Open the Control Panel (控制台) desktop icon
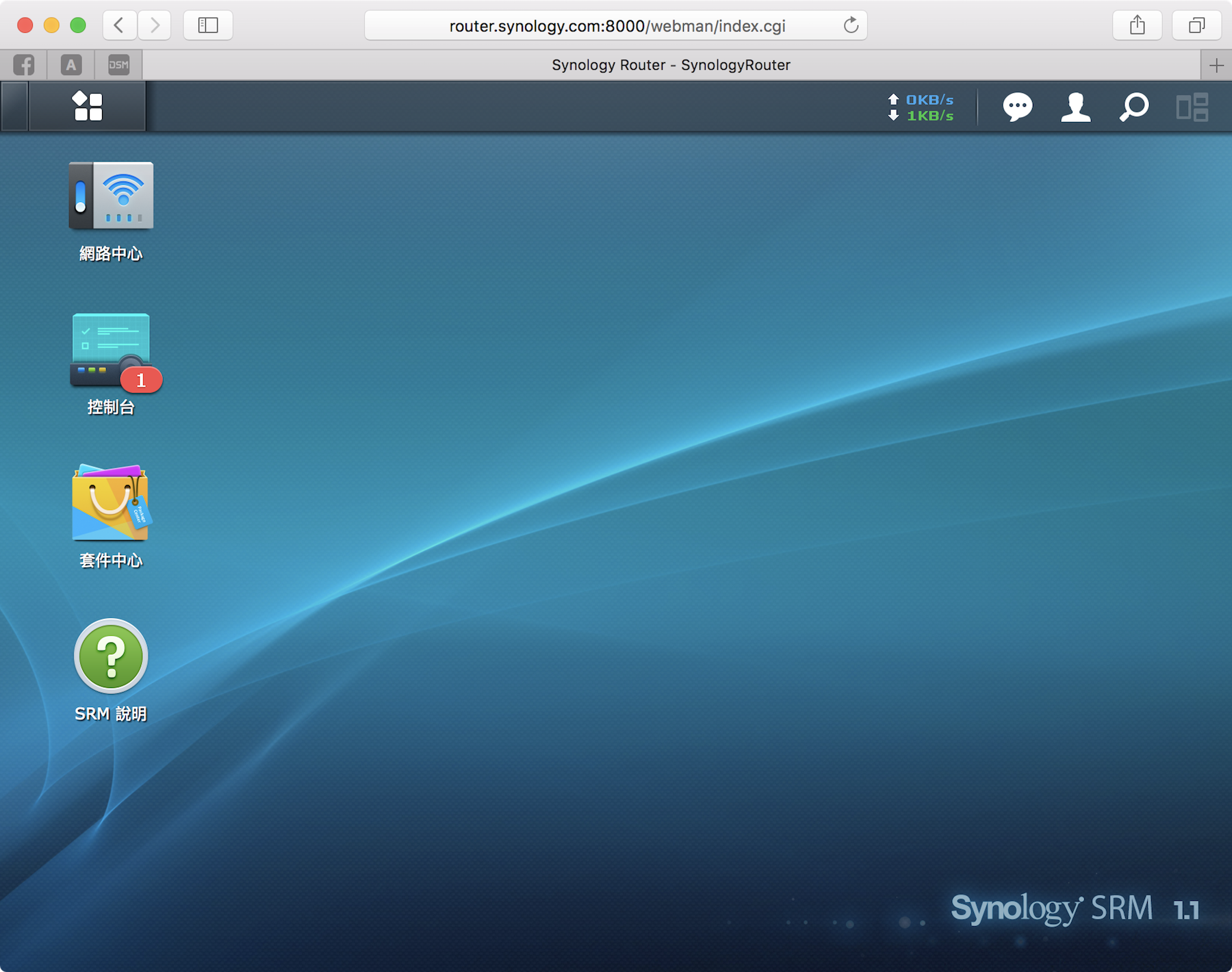This screenshot has width=1232, height=972. pyautogui.click(x=111, y=350)
